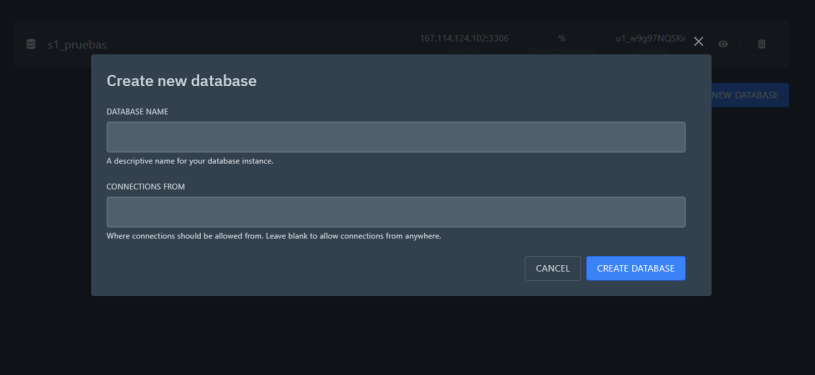Click the endpoint 167.114.124.102:3306
The image size is (815, 375).
point(464,38)
